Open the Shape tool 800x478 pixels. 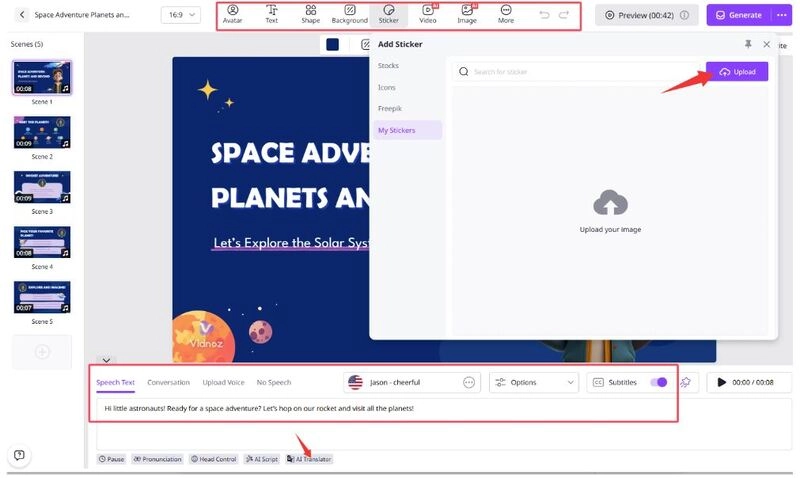[310, 14]
